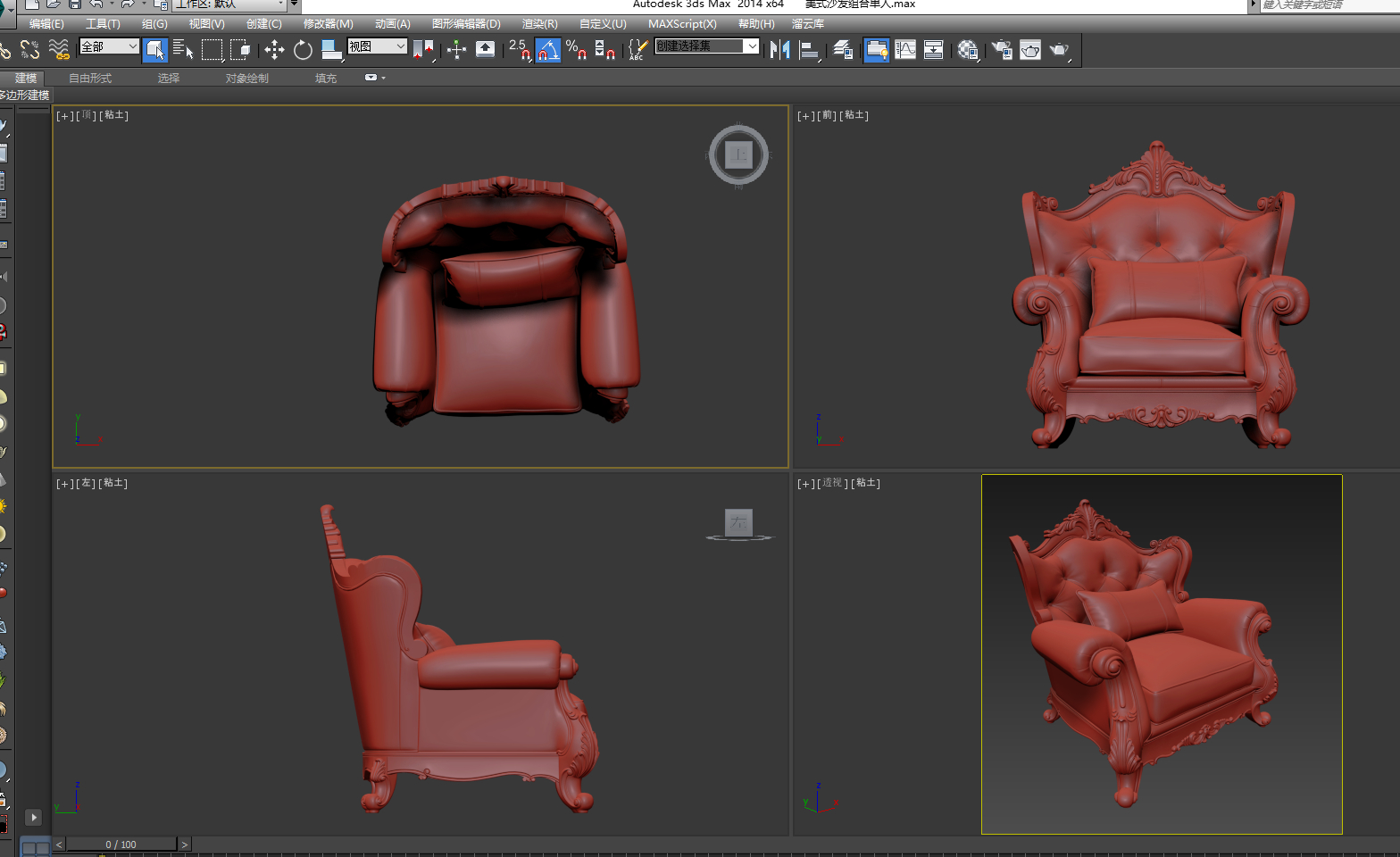1400x857 pixels.
Task: Click the Select by Name icon
Action: pyautogui.click(x=183, y=50)
